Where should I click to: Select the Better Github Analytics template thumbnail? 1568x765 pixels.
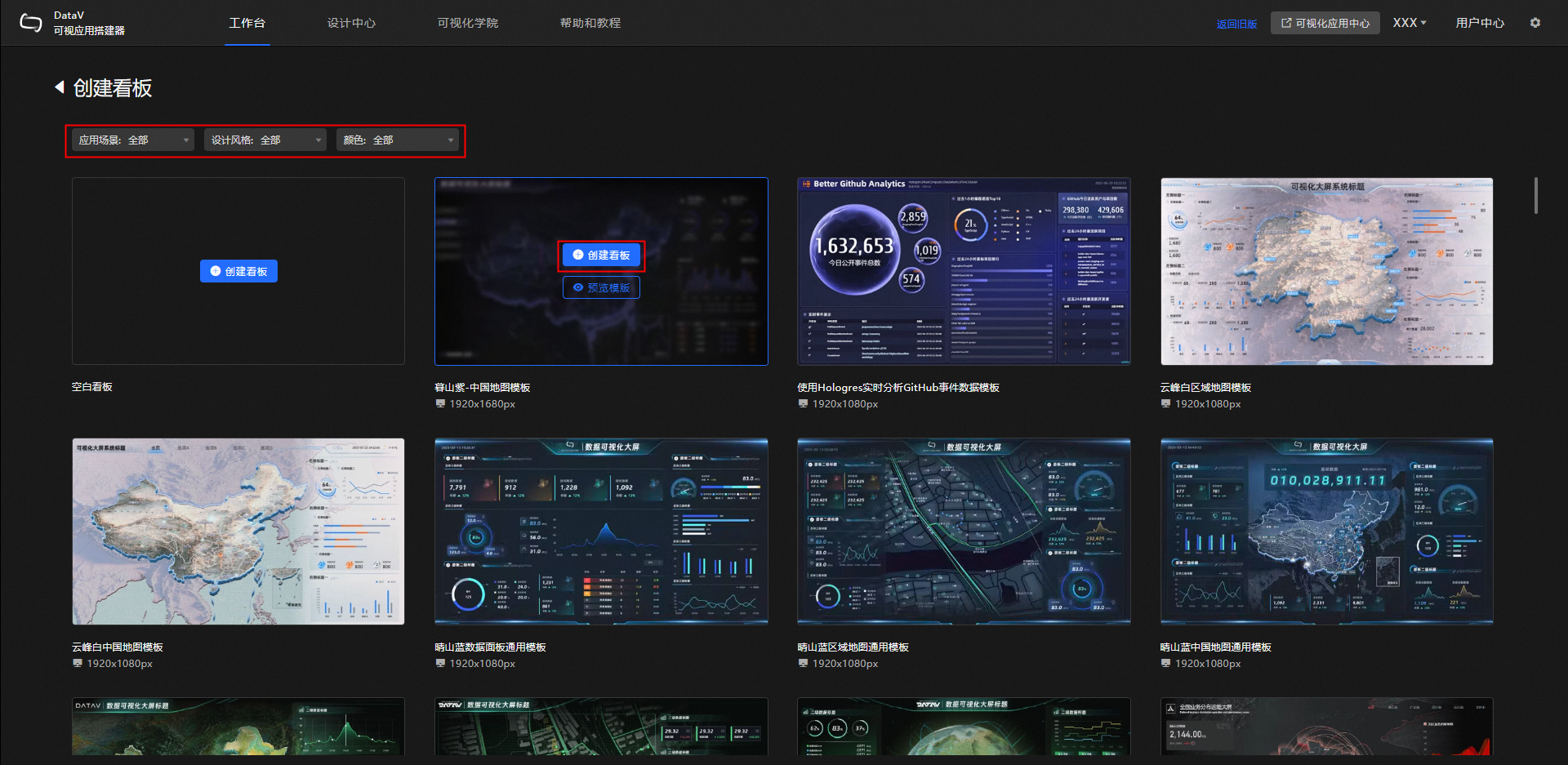click(x=964, y=271)
